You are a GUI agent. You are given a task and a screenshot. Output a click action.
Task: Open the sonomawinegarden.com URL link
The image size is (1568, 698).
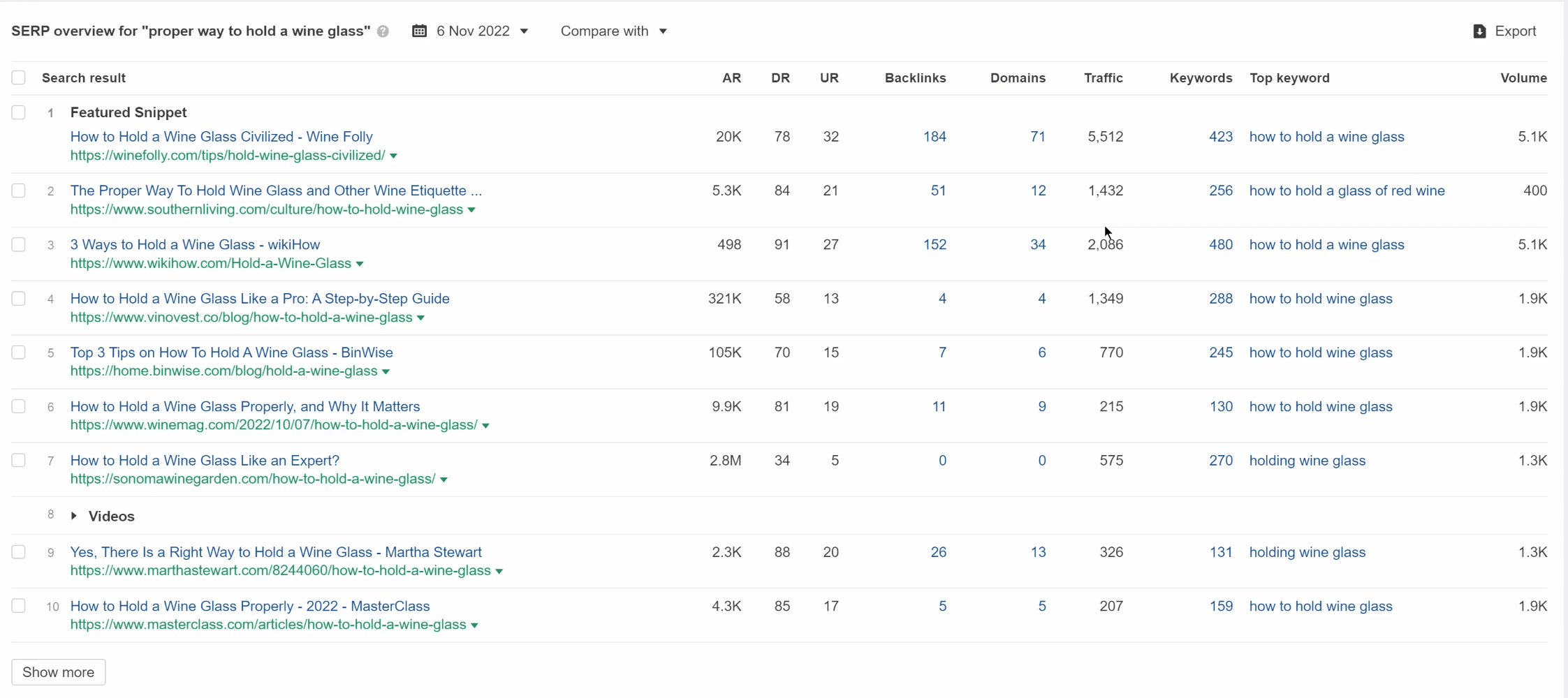click(x=253, y=479)
